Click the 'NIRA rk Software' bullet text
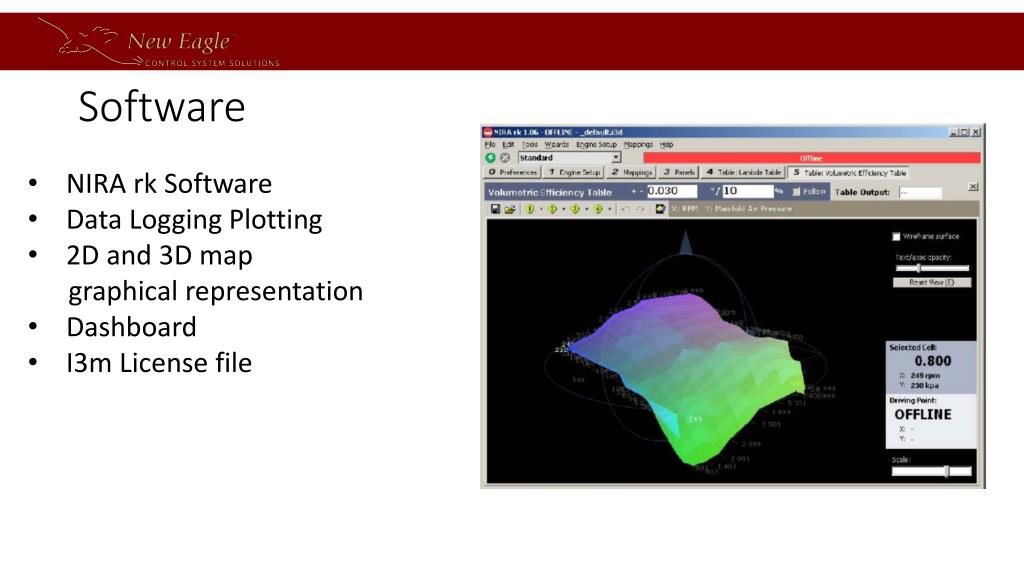Image resolution: width=1024 pixels, height=576 pixels. pos(169,184)
